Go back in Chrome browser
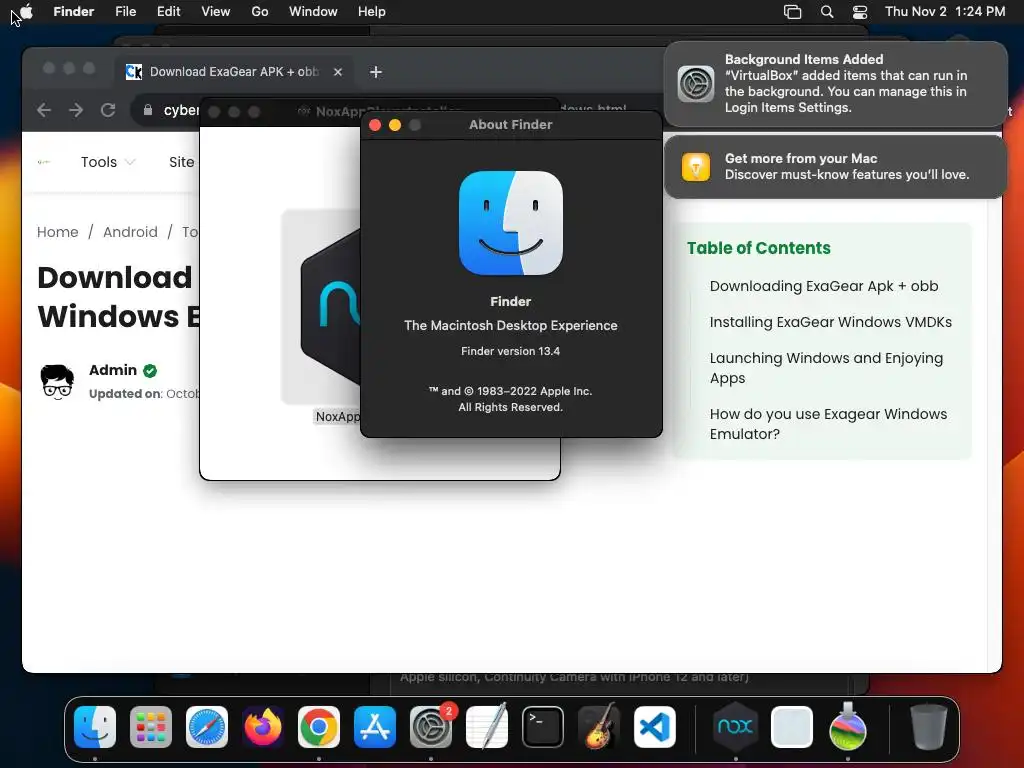Screen dimensions: 1024x768 [x=44, y=110]
